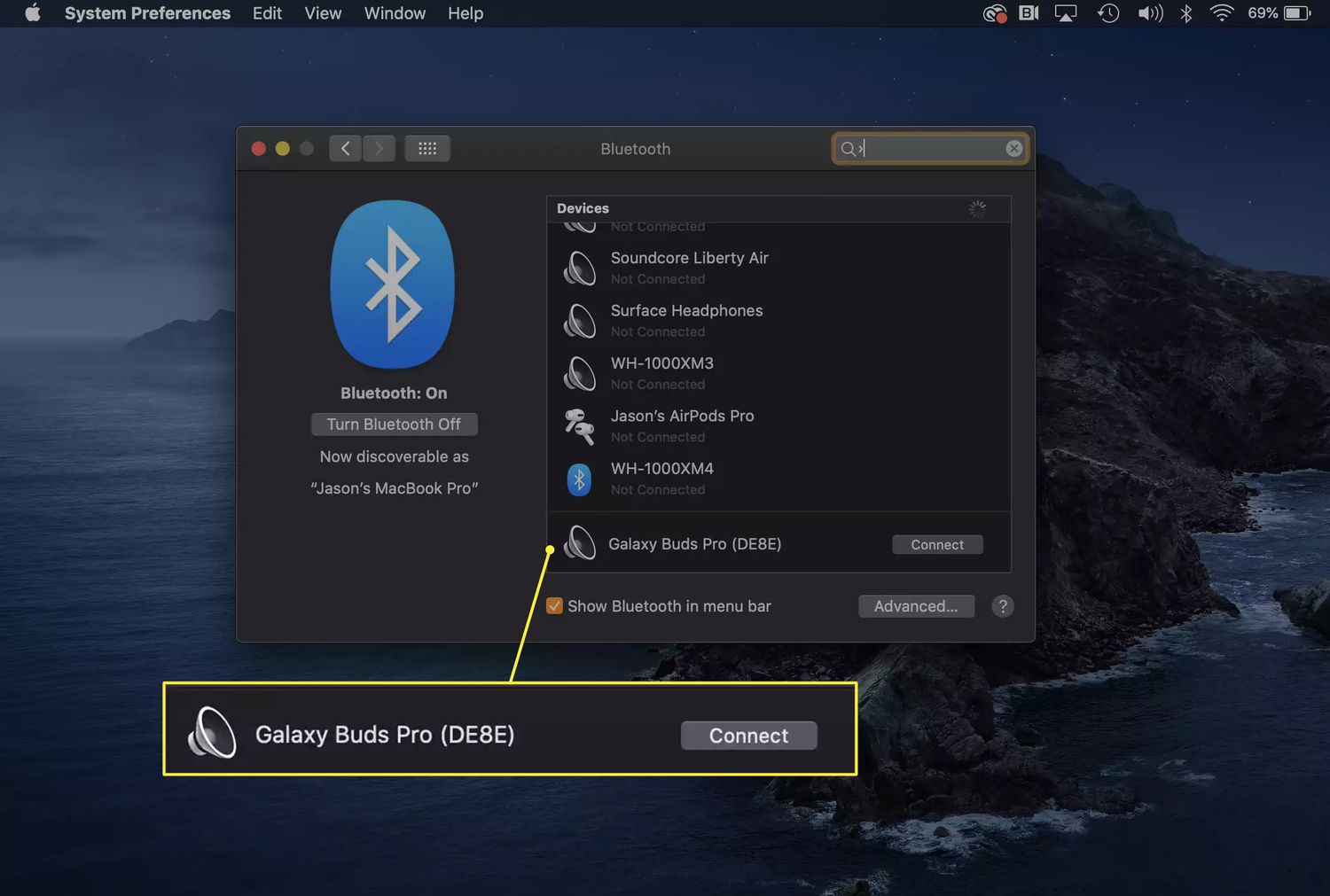The height and width of the screenshot is (896, 1330).
Task: Clear the search field with X icon
Action: pos(1013,149)
